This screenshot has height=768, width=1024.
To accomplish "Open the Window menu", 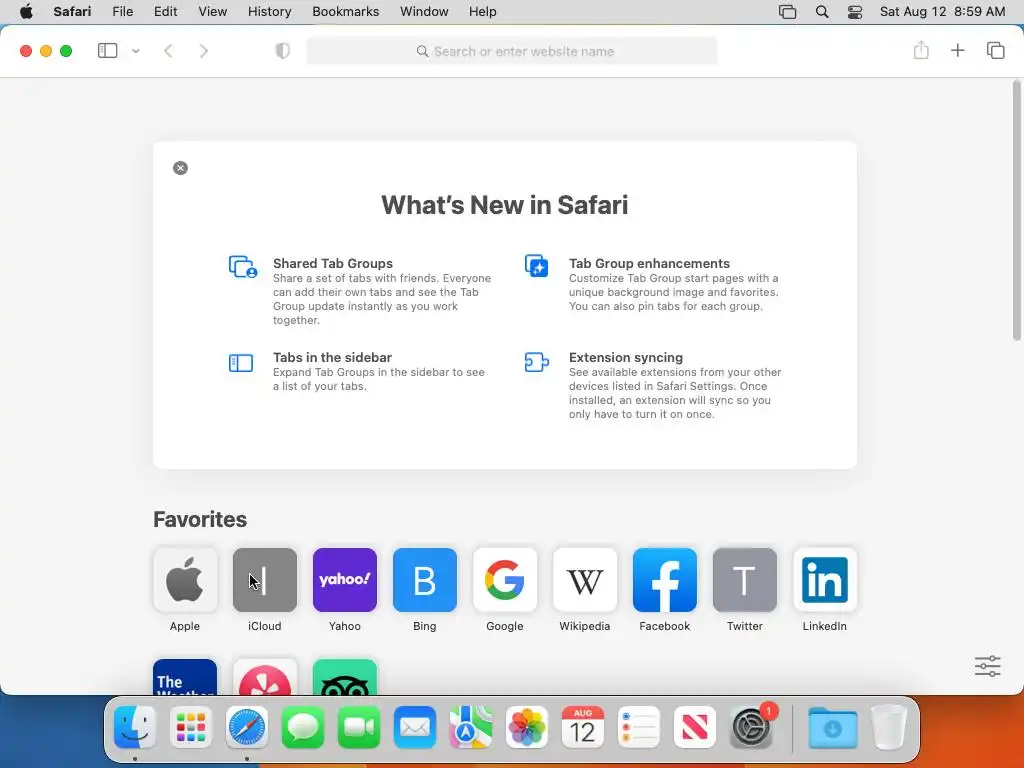I will pos(424,12).
